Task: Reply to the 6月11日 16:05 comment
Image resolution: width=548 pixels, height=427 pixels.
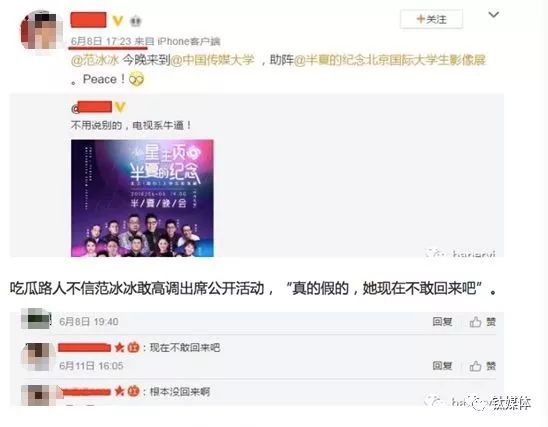Action: 442,366
